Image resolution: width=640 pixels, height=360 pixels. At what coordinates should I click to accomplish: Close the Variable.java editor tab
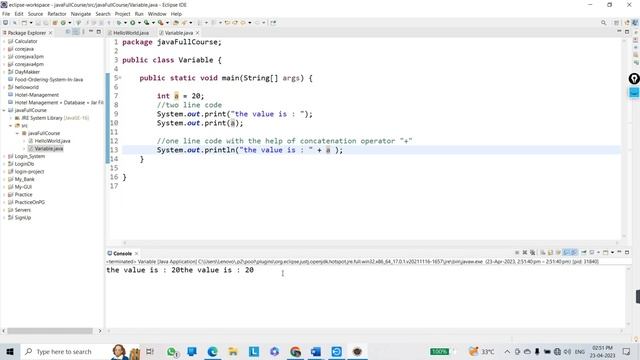tap(198, 33)
